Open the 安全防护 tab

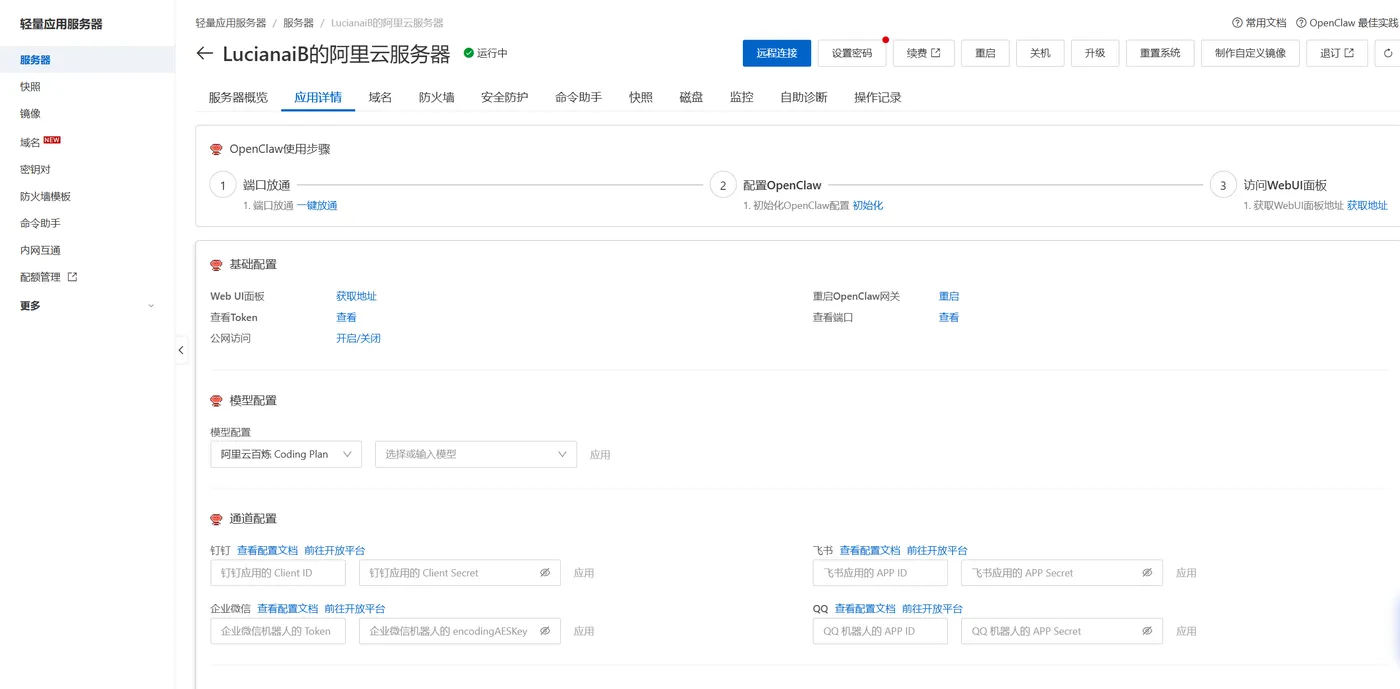point(505,97)
